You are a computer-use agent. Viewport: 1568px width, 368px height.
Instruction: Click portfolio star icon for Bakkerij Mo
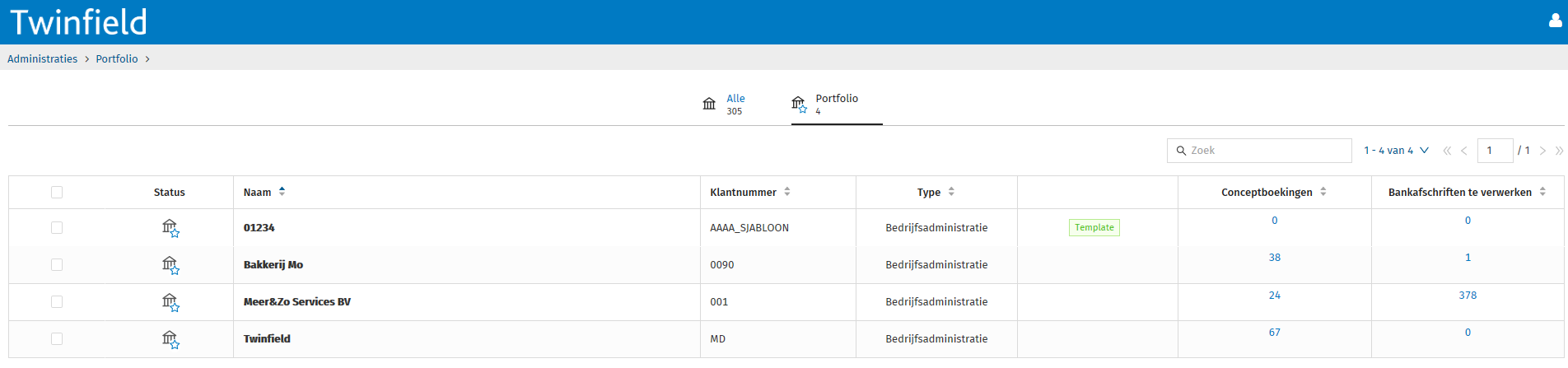170,265
